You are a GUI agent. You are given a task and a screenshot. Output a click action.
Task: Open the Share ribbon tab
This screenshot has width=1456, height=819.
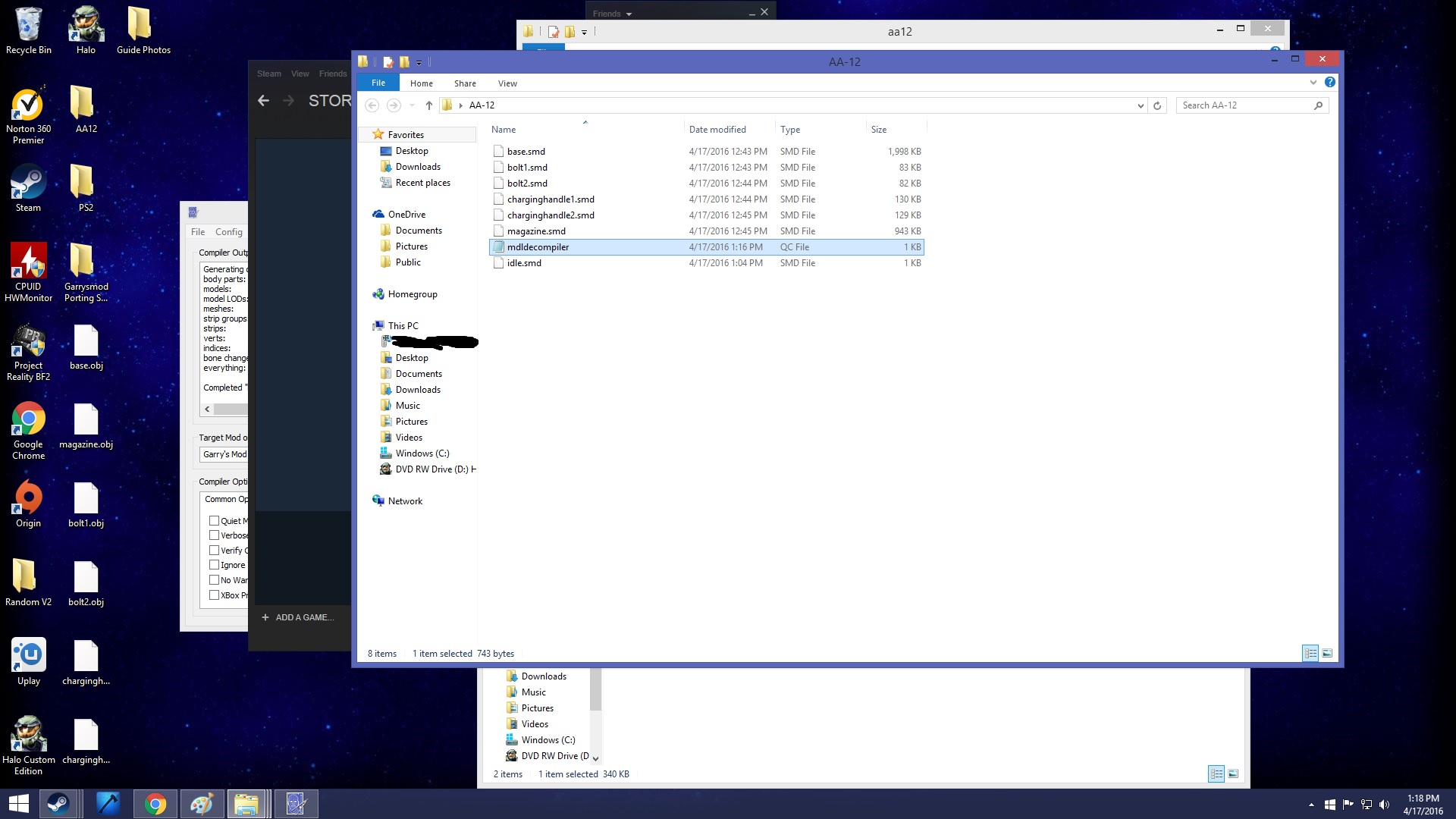click(x=465, y=83)
